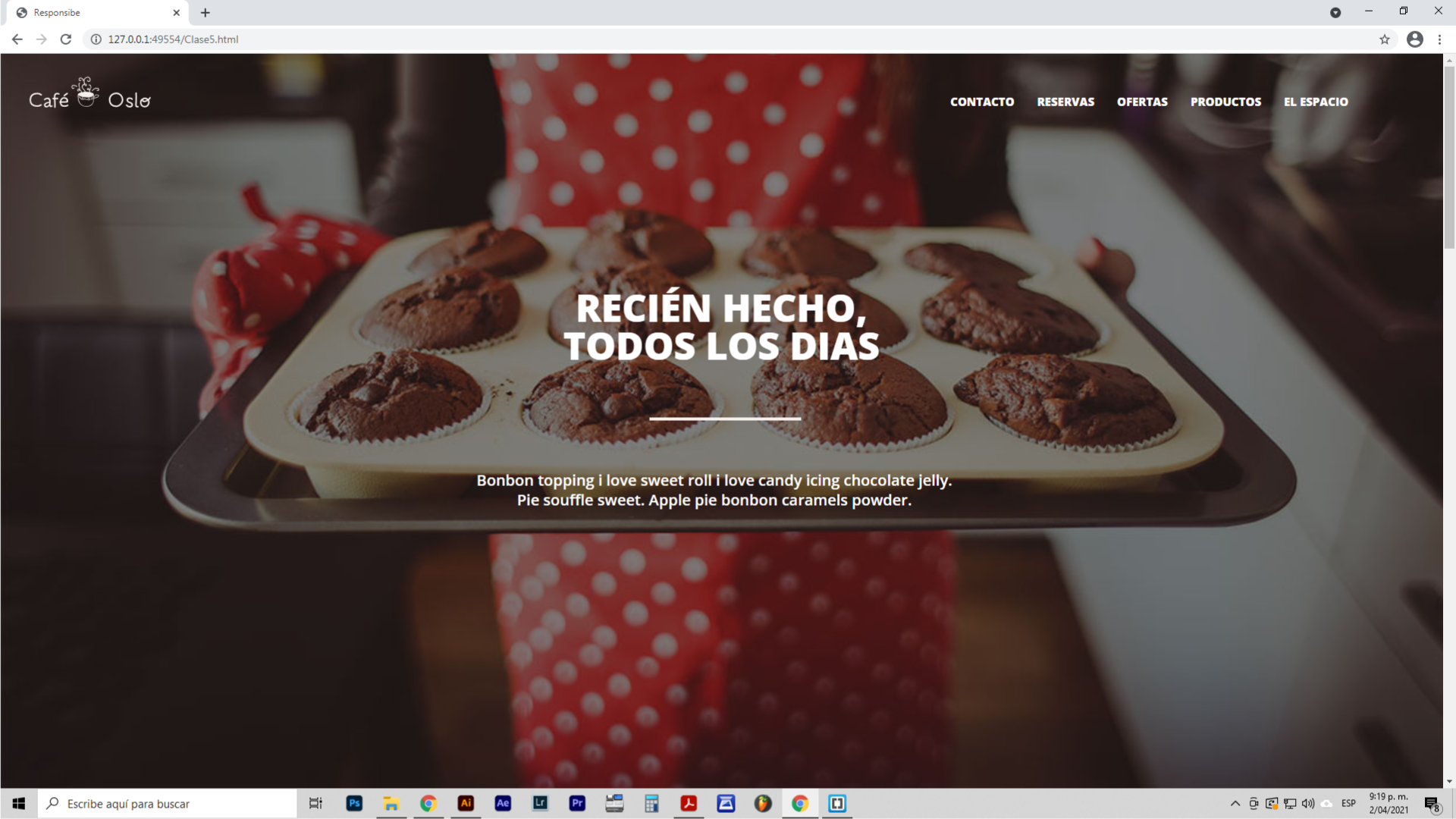Screen dimensions: 1456x819
Task: Open File Explorer from the taskbar
Action: (x=391, y=803)
